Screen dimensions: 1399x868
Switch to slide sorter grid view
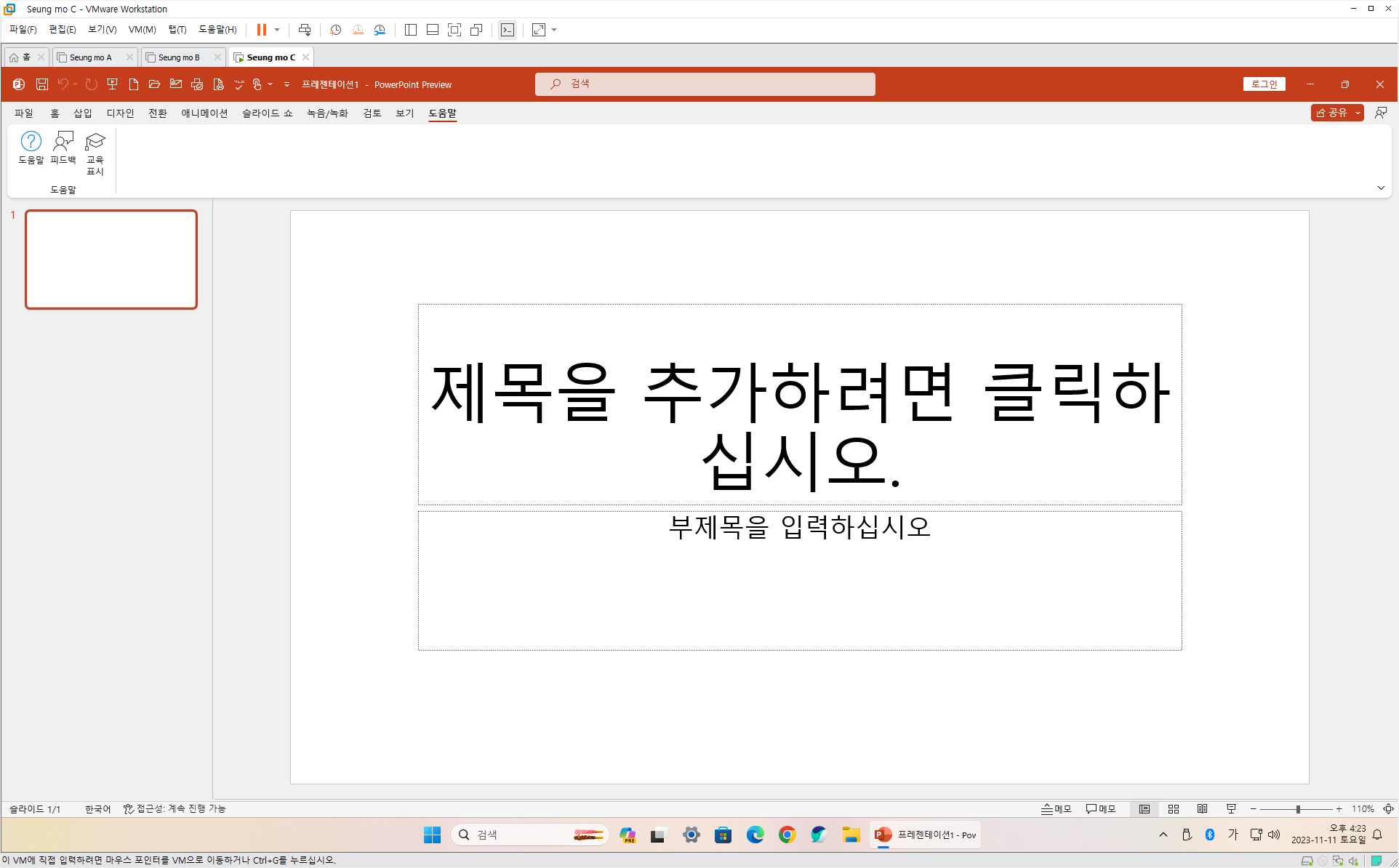coord(1173,809)
